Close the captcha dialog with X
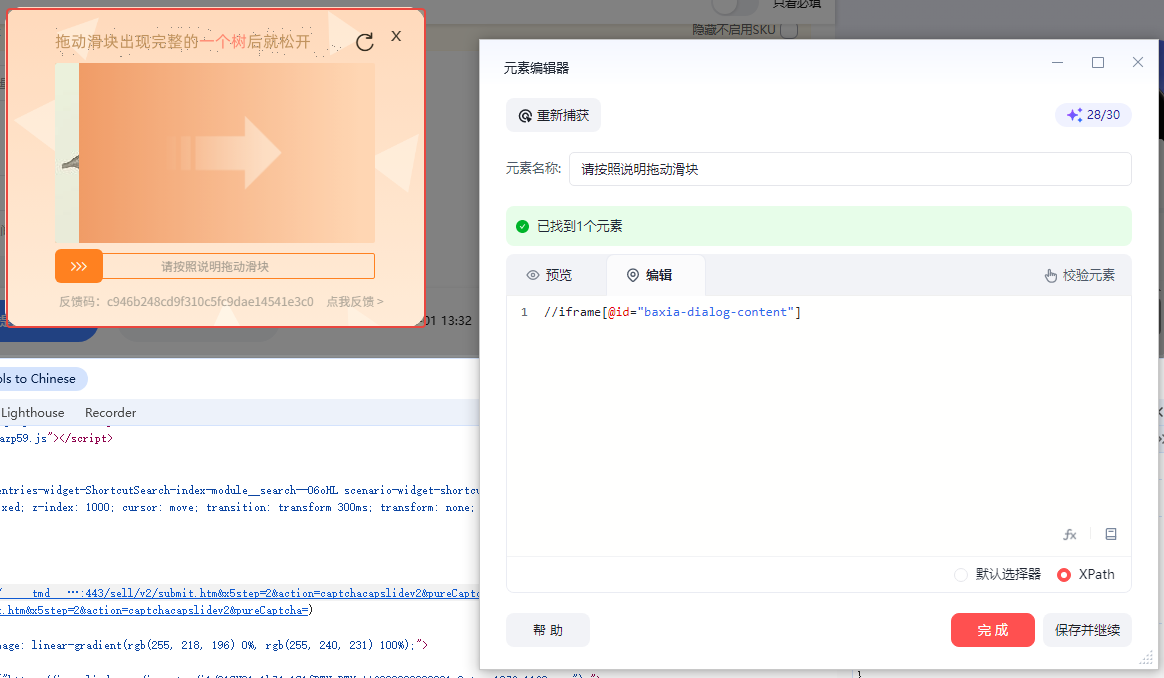Screen dimensions: 1164x678 pos(396,36)
